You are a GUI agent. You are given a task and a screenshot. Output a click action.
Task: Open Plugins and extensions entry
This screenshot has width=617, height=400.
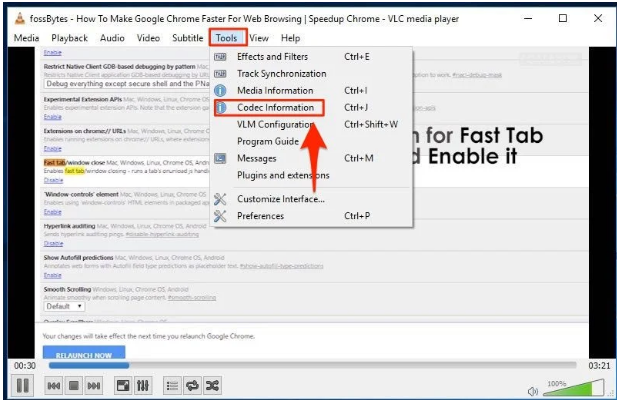312,175
